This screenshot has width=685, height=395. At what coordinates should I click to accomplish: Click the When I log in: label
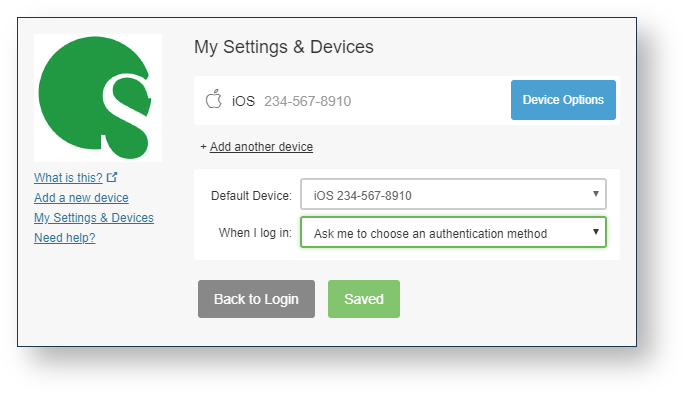coord(255,233)
